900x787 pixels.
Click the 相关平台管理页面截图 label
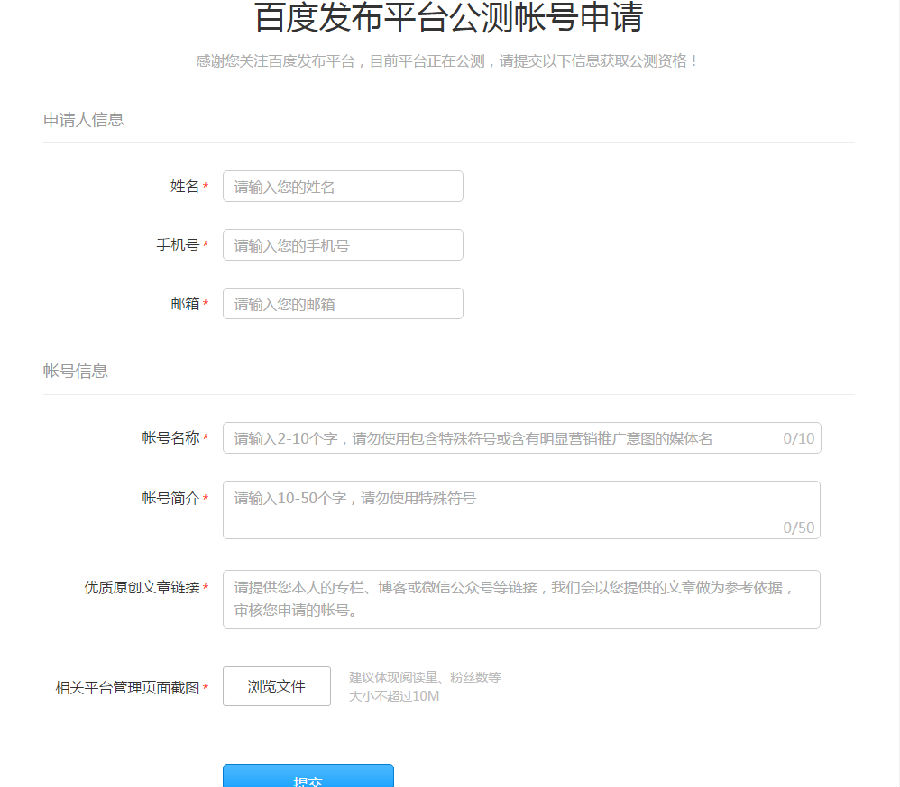(127, 687)
